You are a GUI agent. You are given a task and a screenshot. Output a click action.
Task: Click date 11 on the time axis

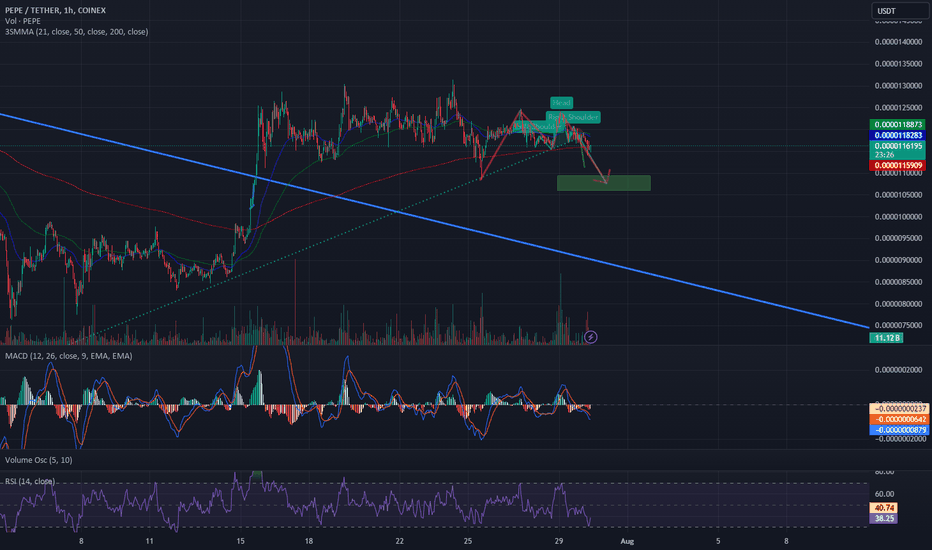pyautogui.click(x=149, y=541)
